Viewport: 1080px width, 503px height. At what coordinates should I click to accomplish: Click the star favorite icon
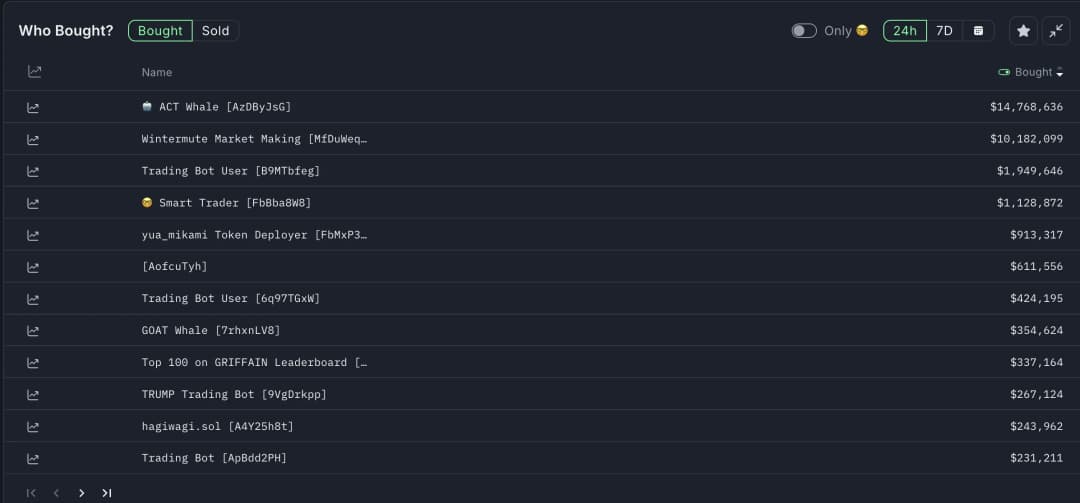point(1023,31)
